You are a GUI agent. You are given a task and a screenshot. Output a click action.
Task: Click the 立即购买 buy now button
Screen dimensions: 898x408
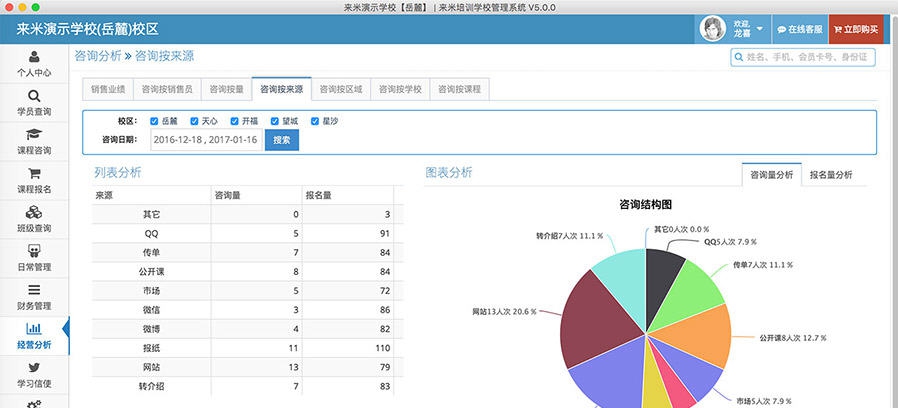pyautogui.click(x=856, y=29)
